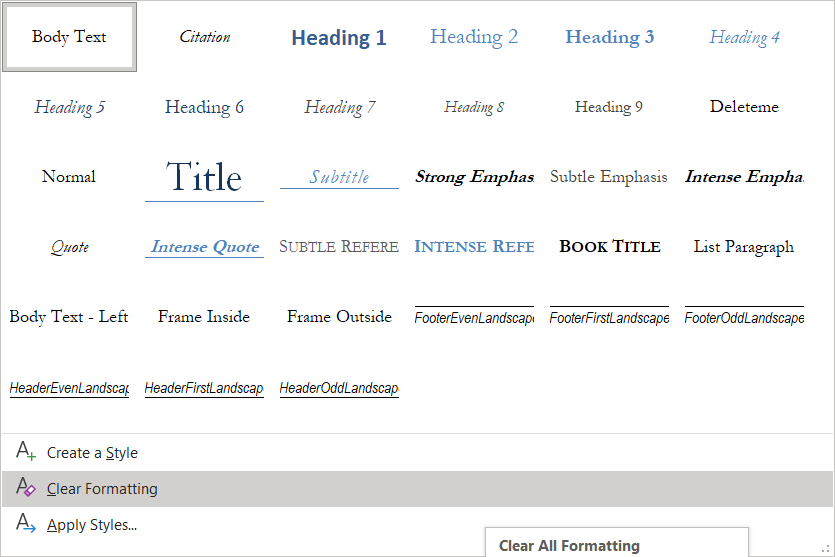Apply the Heading 3 style
Image resolution: width=835 pixels, height=557 pixels.
point(609,37)
